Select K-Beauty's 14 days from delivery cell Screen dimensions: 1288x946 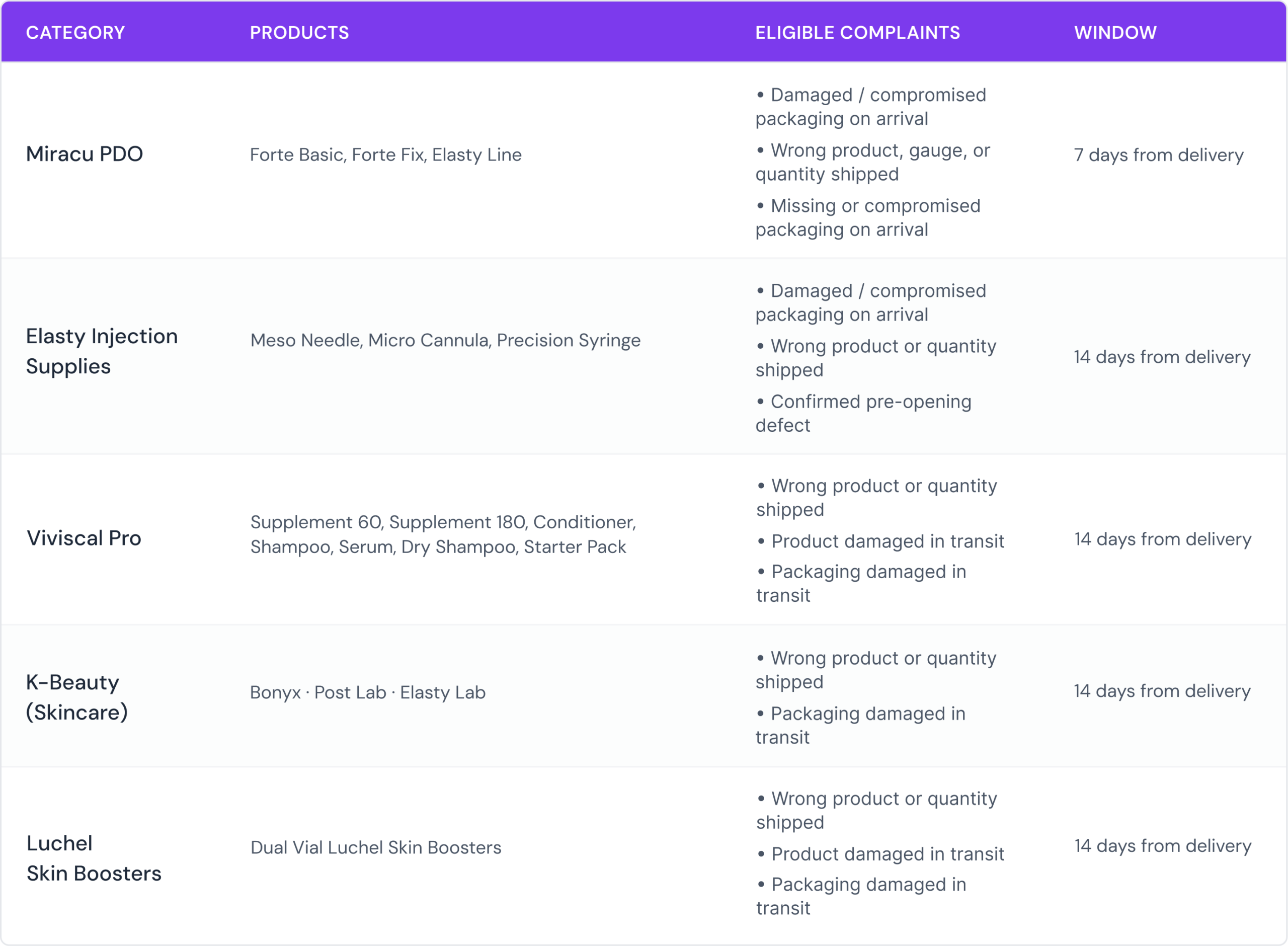coord(1162,690)
